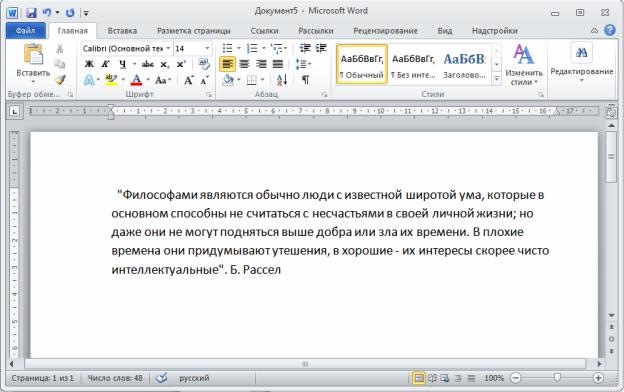
Task: Click the language русский in status bar
Action: 194,378
